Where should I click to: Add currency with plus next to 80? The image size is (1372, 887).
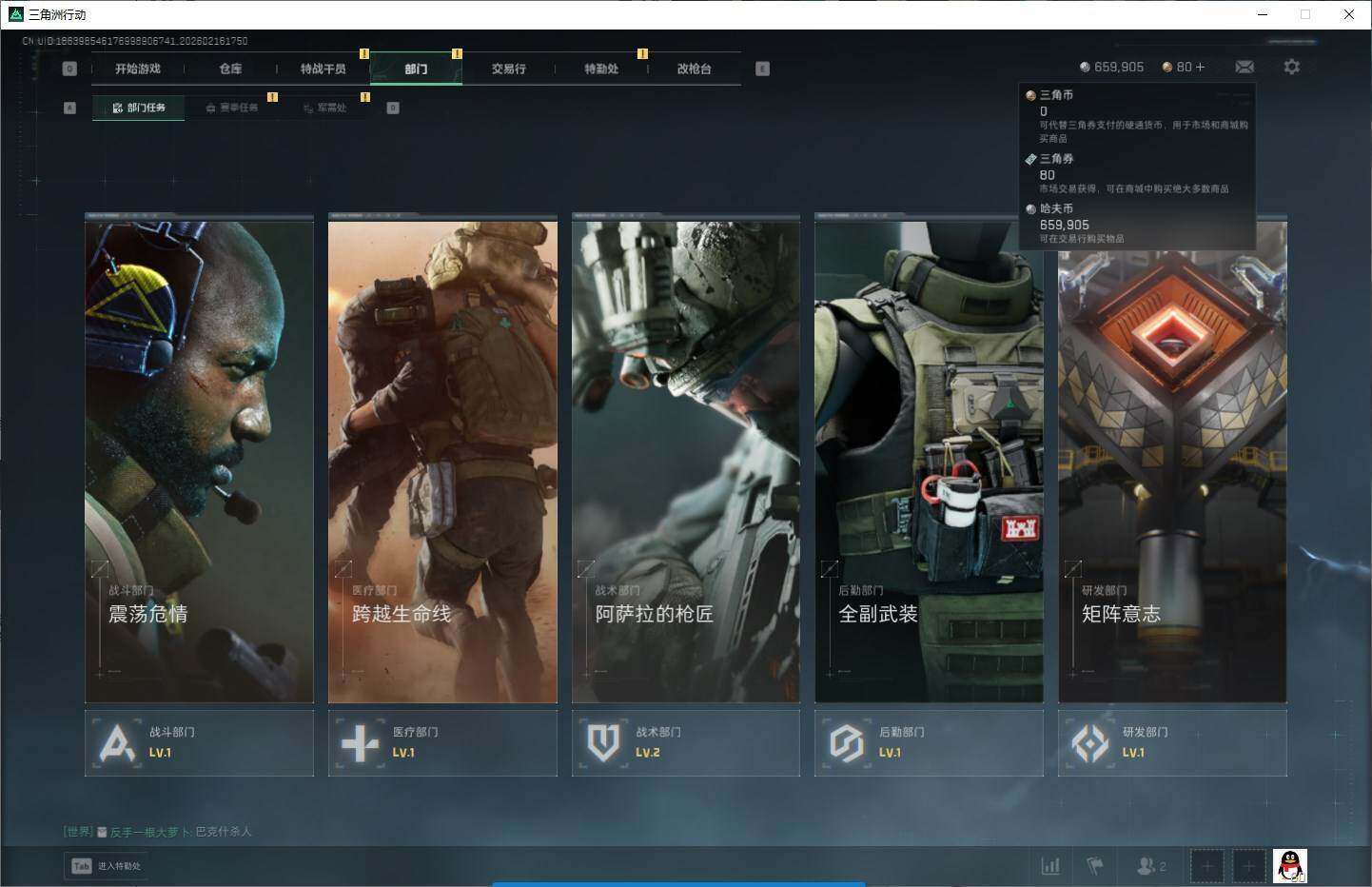pos(1200,67)
